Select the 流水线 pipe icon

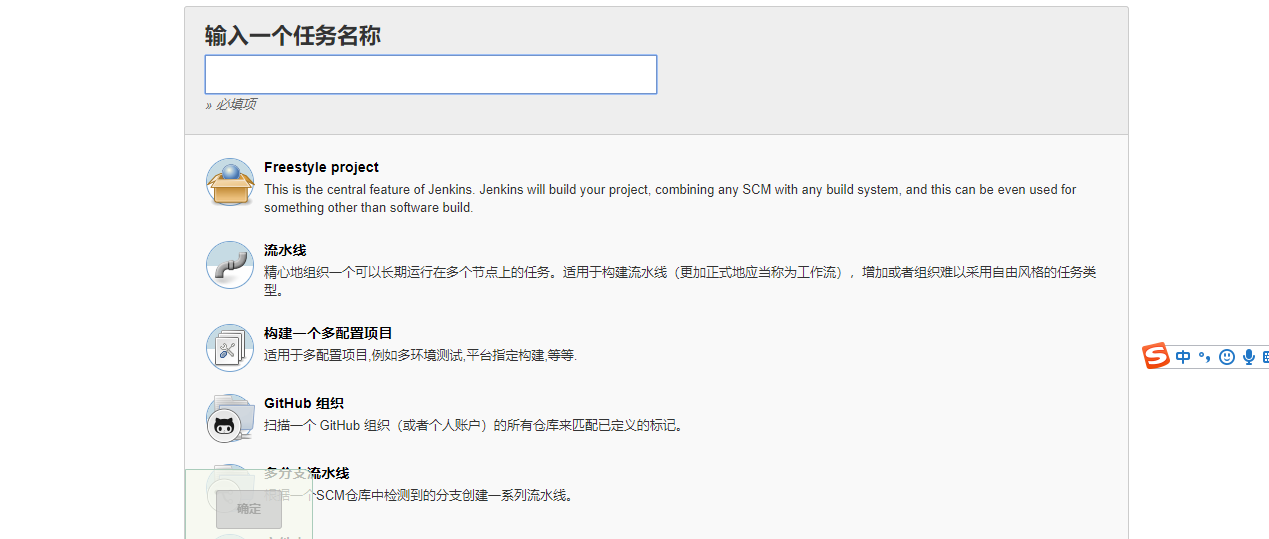click(x=230, y=265)
